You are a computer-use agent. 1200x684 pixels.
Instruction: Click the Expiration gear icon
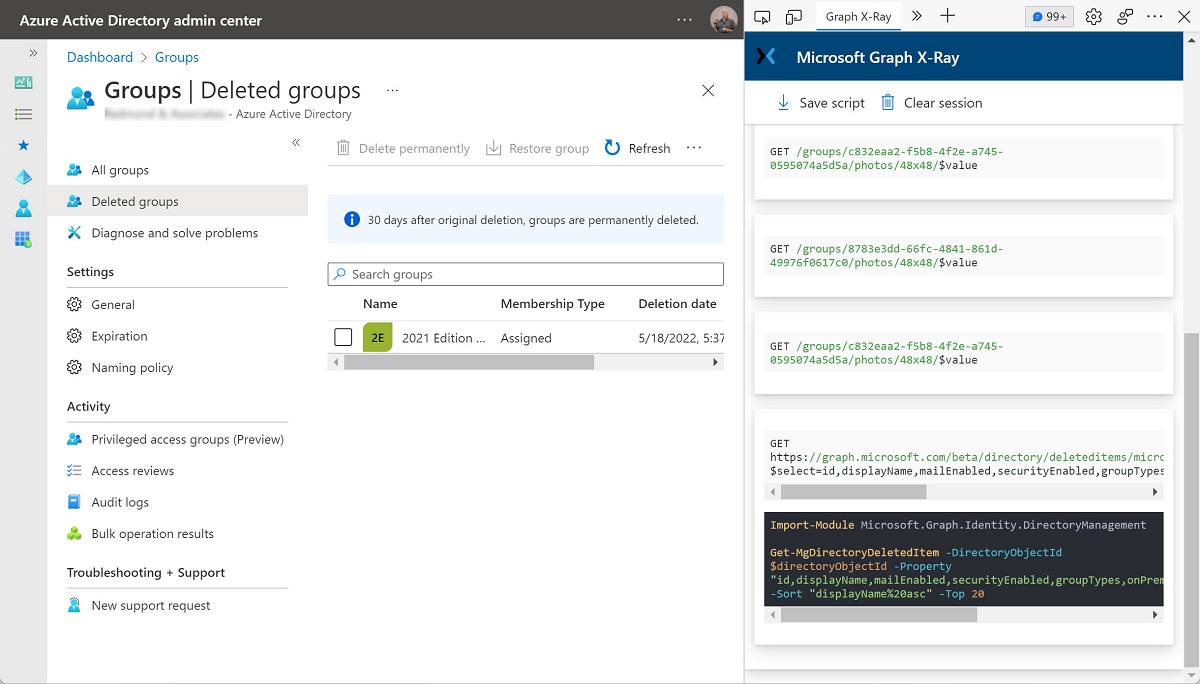pyautogui.click(x=74, y=337)
